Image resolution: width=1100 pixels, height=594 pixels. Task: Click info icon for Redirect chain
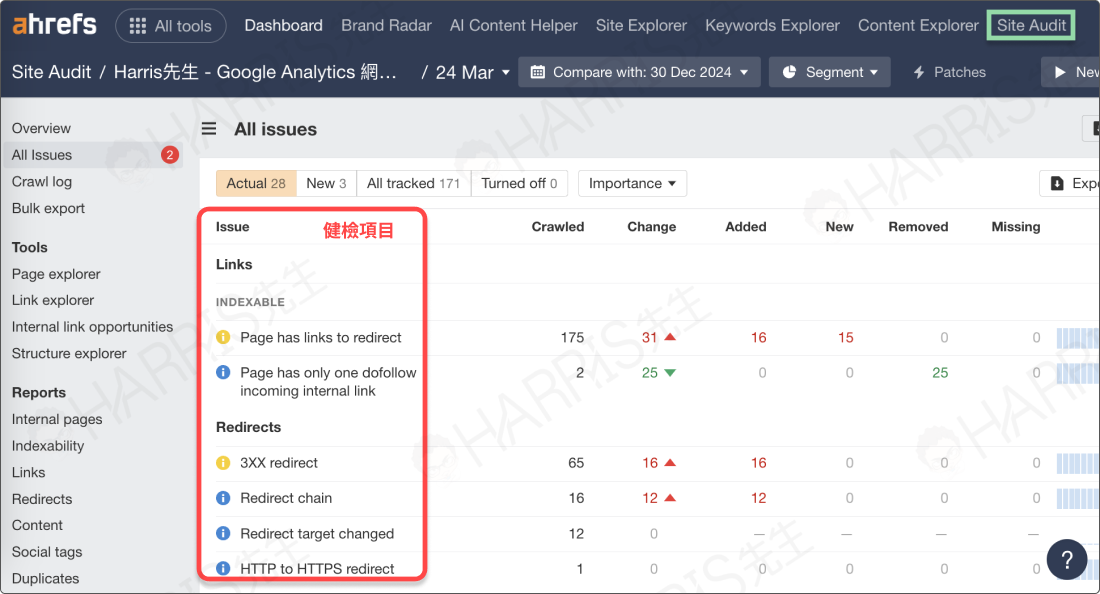tap(223, 498)
